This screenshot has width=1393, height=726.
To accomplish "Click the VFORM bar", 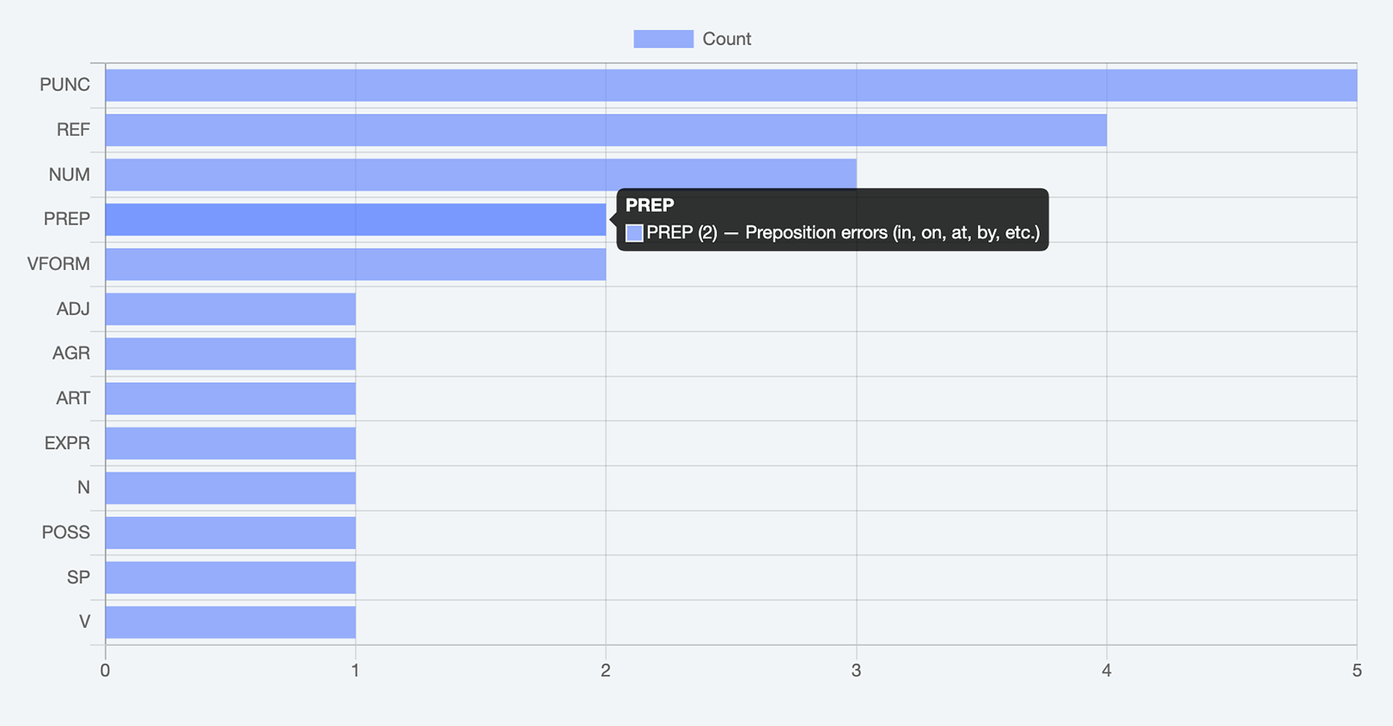I will point(355,264).
